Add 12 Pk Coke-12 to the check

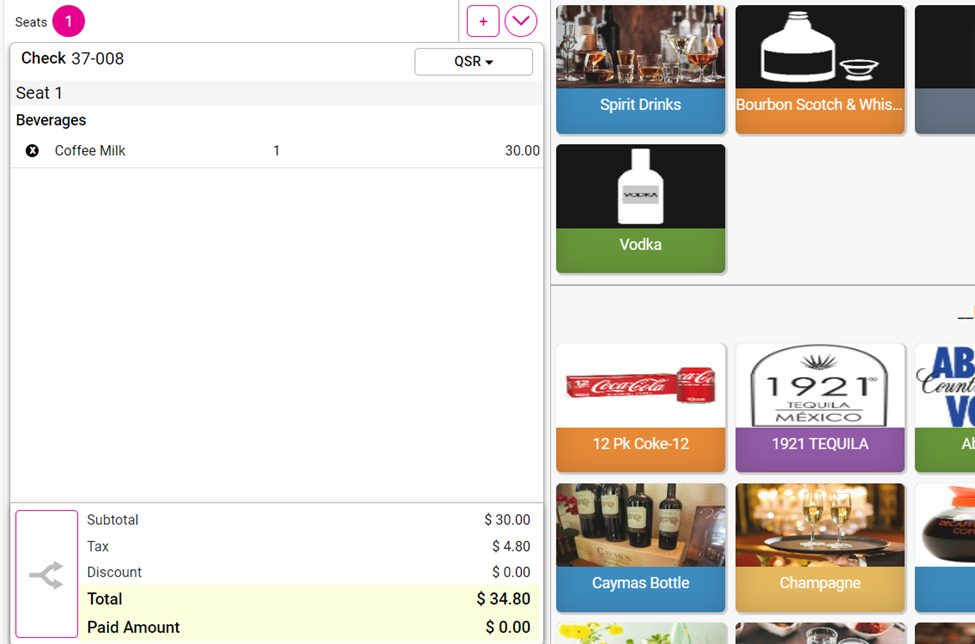pyautogui.click(x=640, y=407)
